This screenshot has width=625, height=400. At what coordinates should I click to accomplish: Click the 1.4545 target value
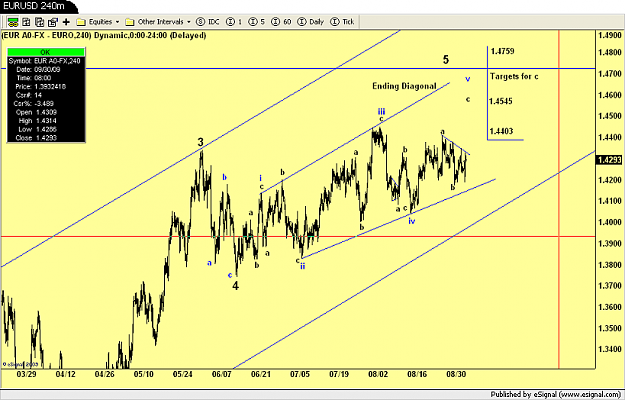[x=501, y=101]
